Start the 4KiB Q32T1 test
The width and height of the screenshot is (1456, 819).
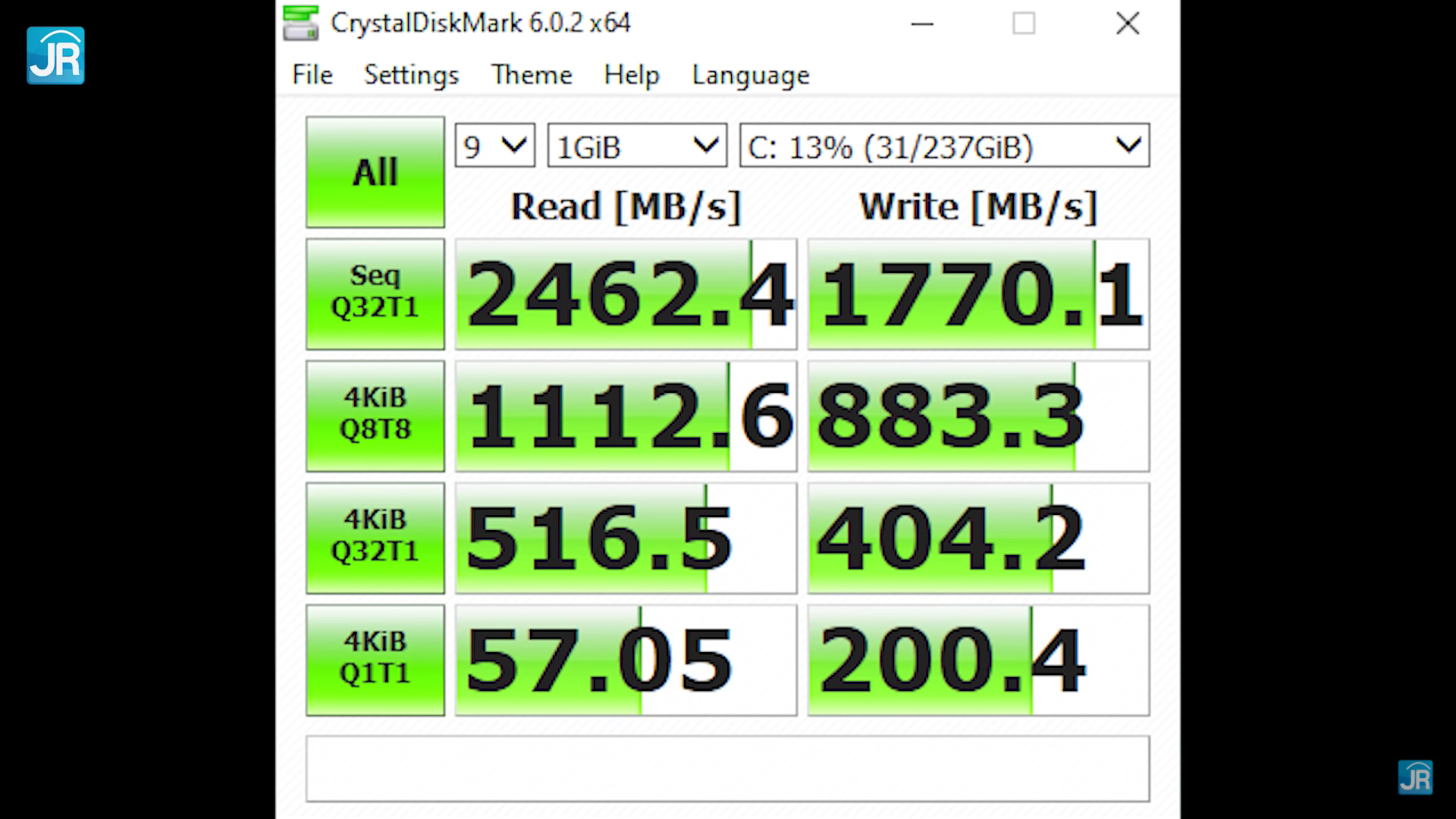375,538
